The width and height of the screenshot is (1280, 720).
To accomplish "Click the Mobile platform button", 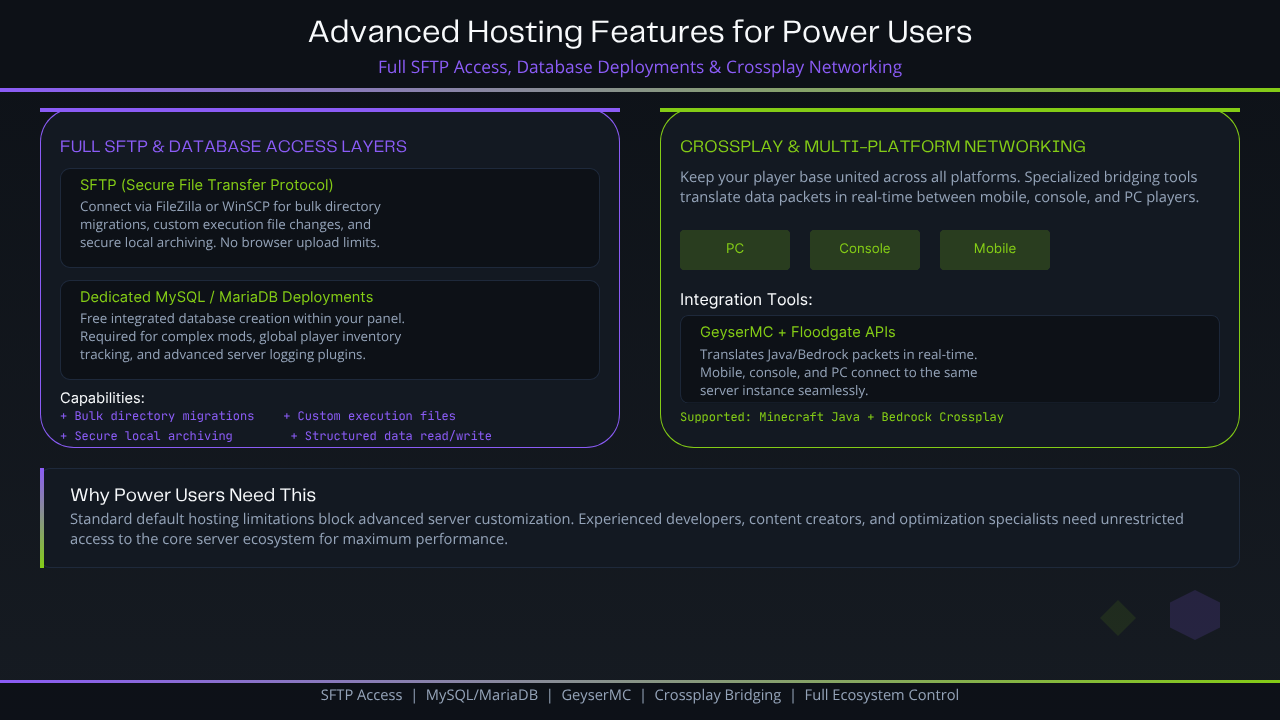I will click(x=995, y=250).
